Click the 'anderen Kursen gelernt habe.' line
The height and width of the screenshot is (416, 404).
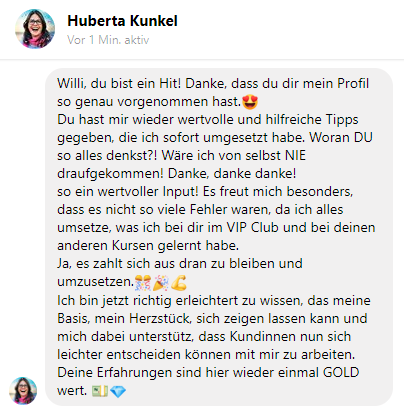148,246
